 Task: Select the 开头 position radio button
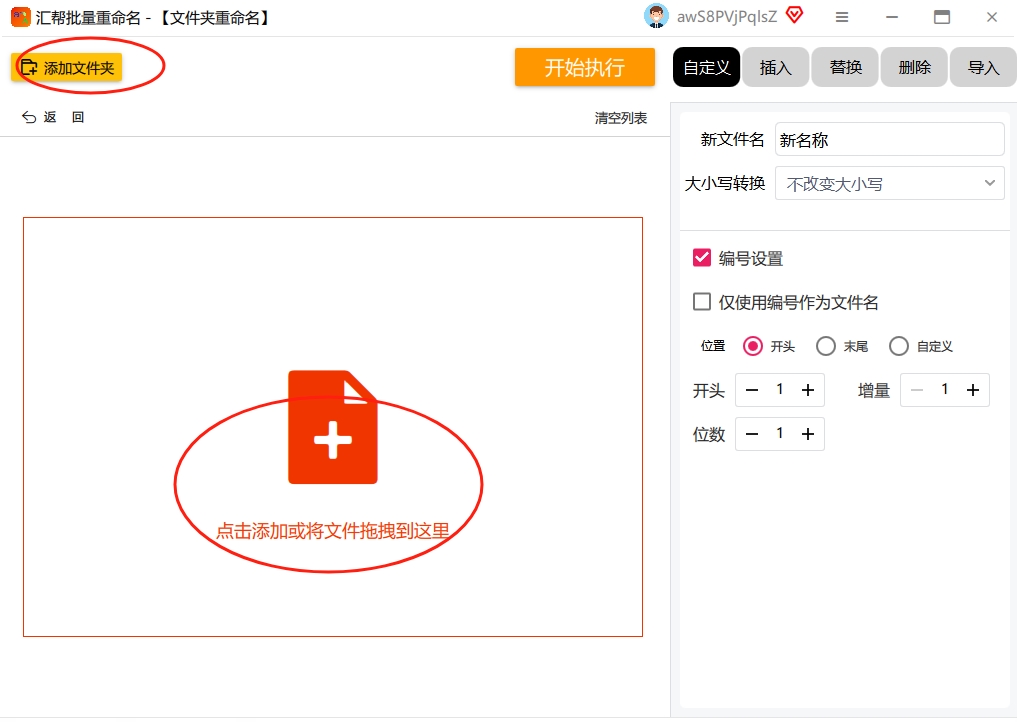pyautogui.click(x=752, y=346)
